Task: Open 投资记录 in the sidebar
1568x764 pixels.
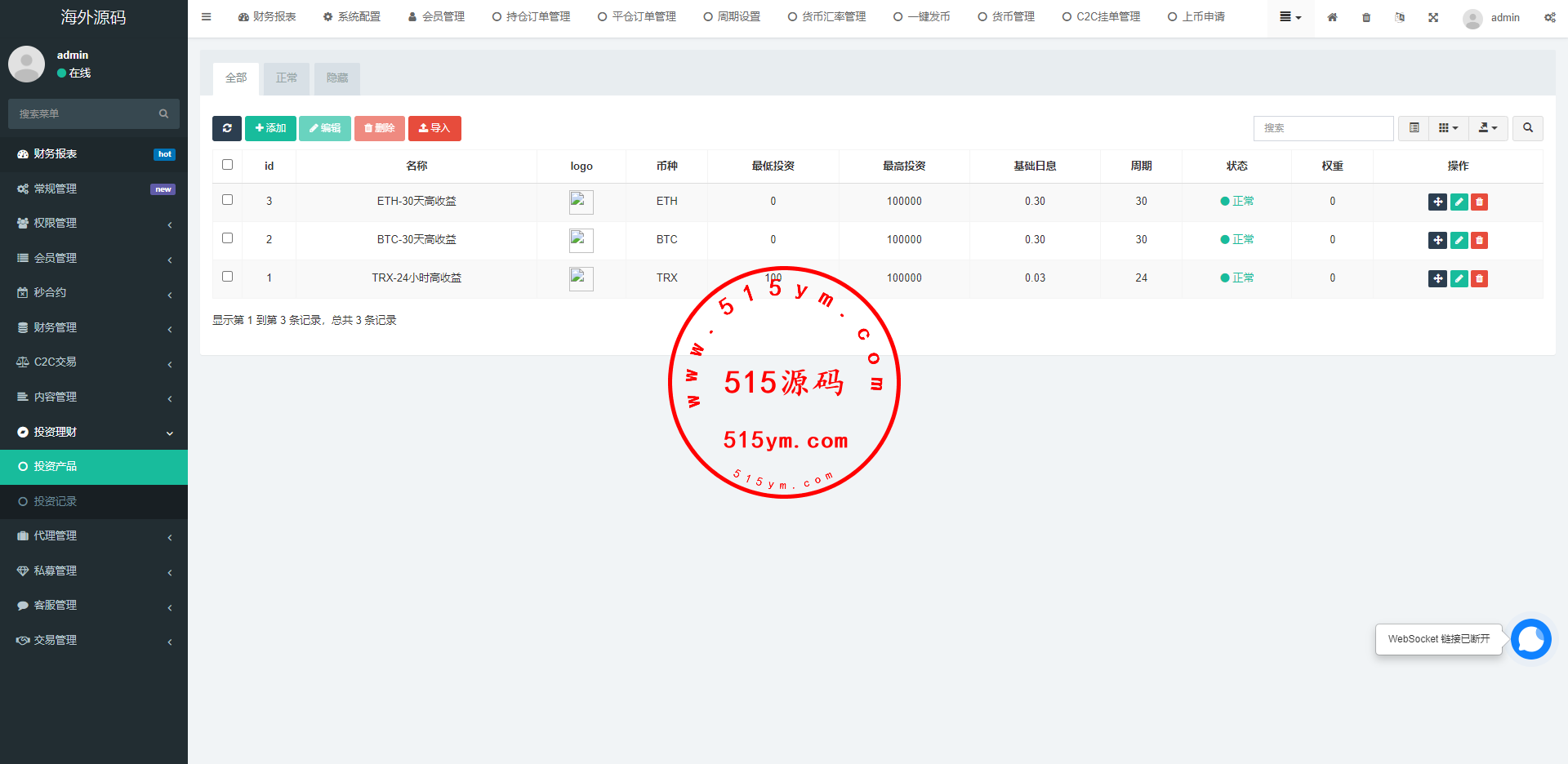Action: 56,501
